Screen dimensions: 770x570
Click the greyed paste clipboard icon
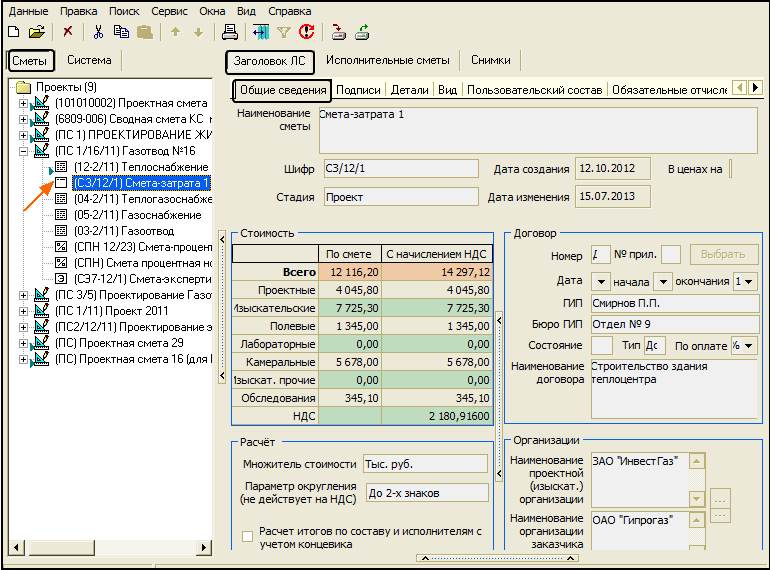144,32
